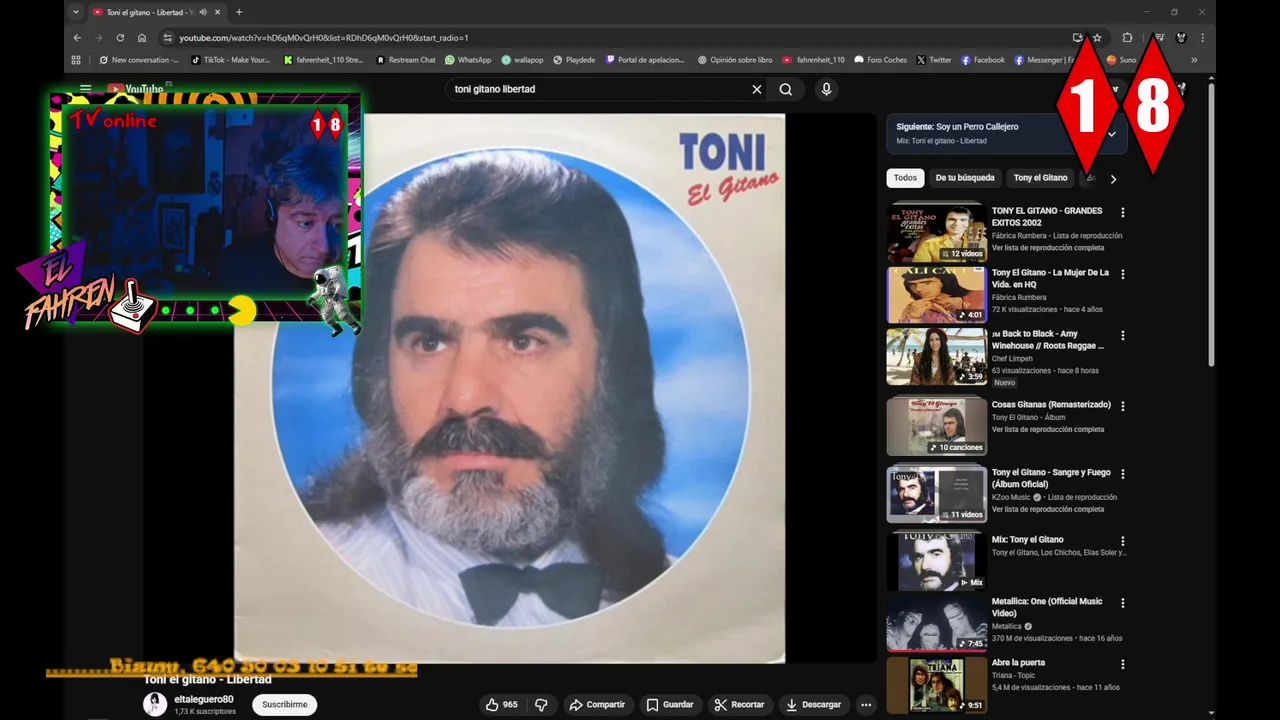Screen dimensions: 1280x720
Task: Open a new browser tab
Action: point(238,12)
